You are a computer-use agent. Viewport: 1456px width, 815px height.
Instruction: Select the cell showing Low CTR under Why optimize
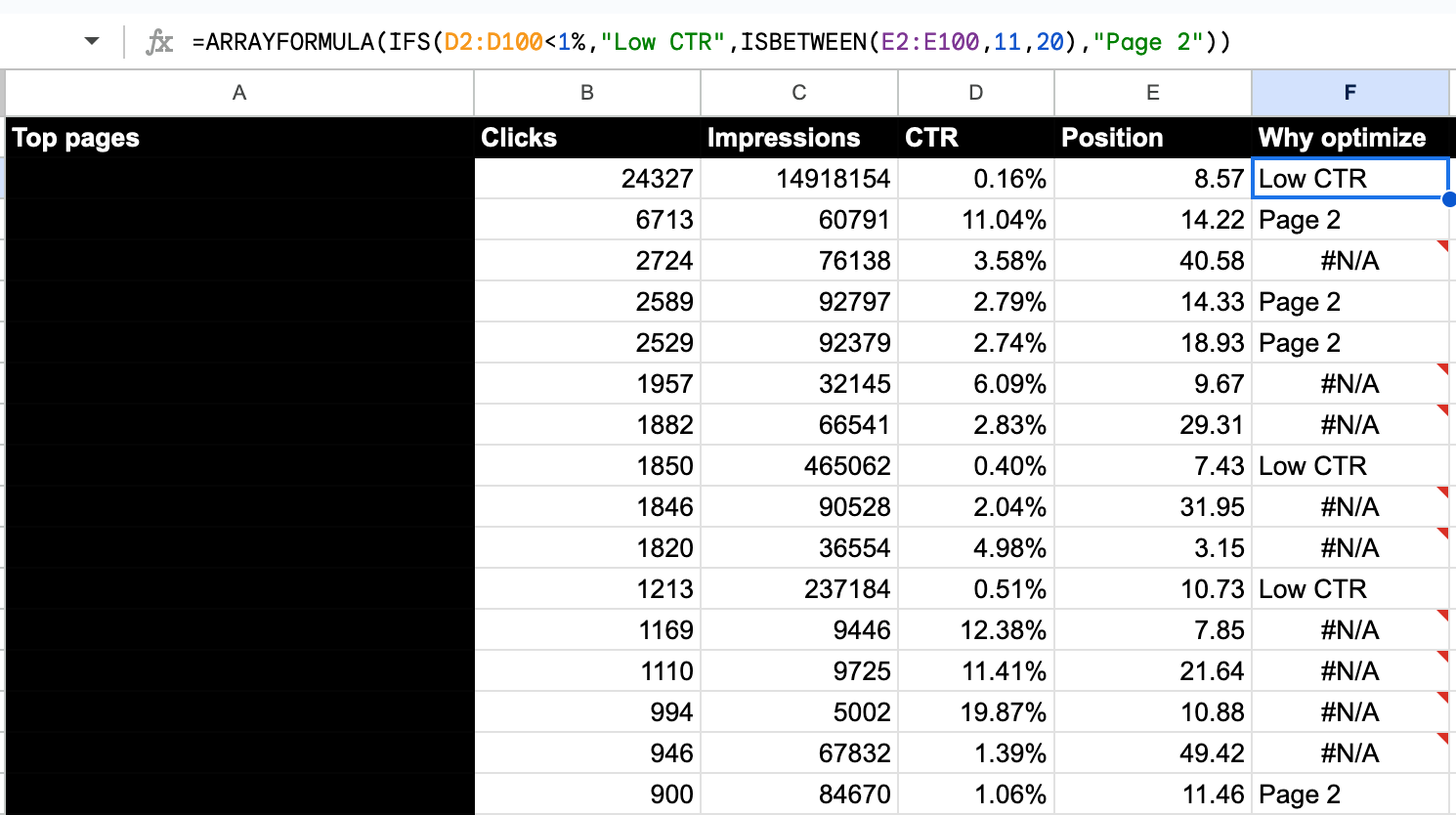click(x=1349, y=178)
